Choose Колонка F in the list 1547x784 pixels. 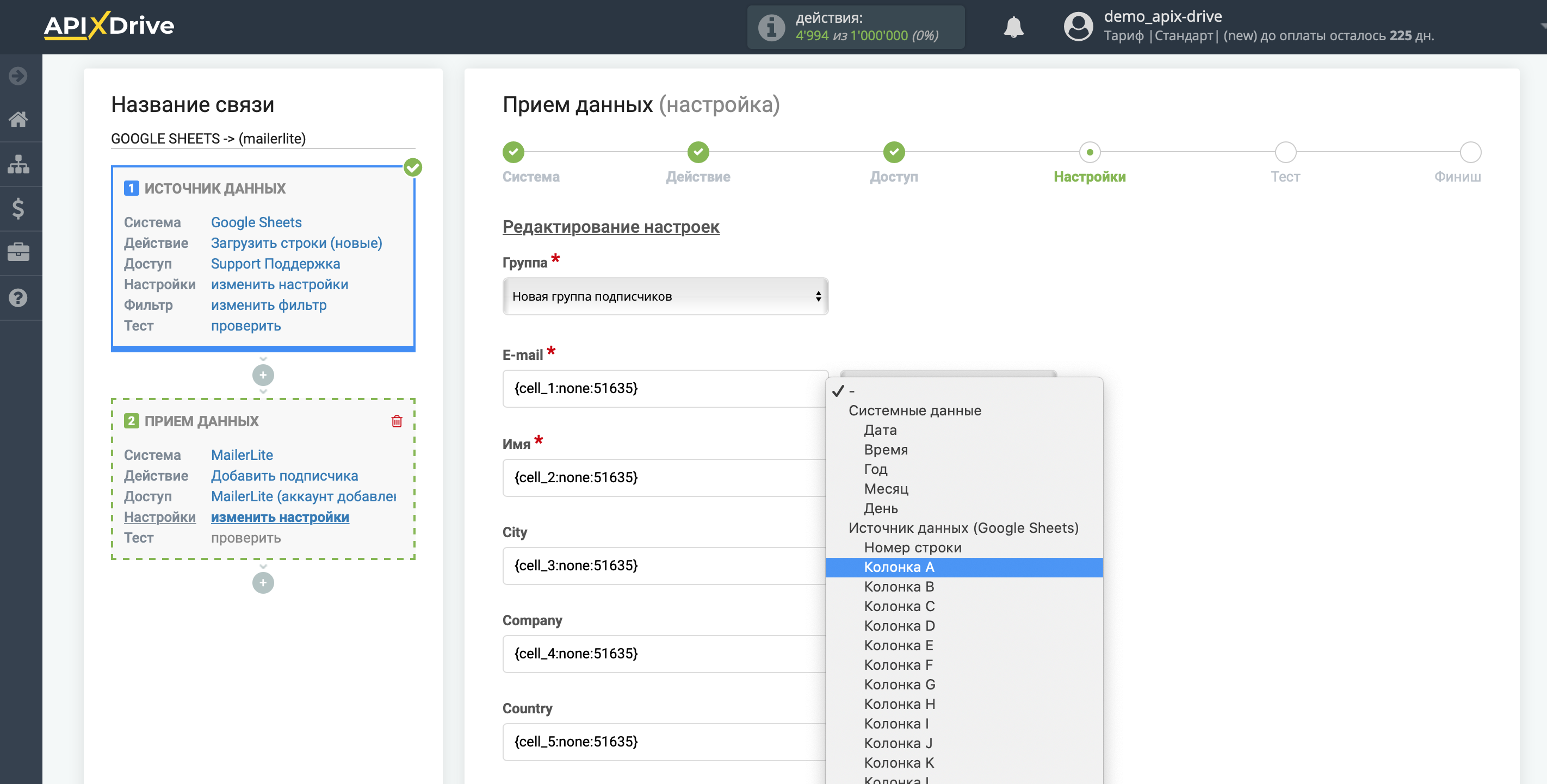pos(964,665)
